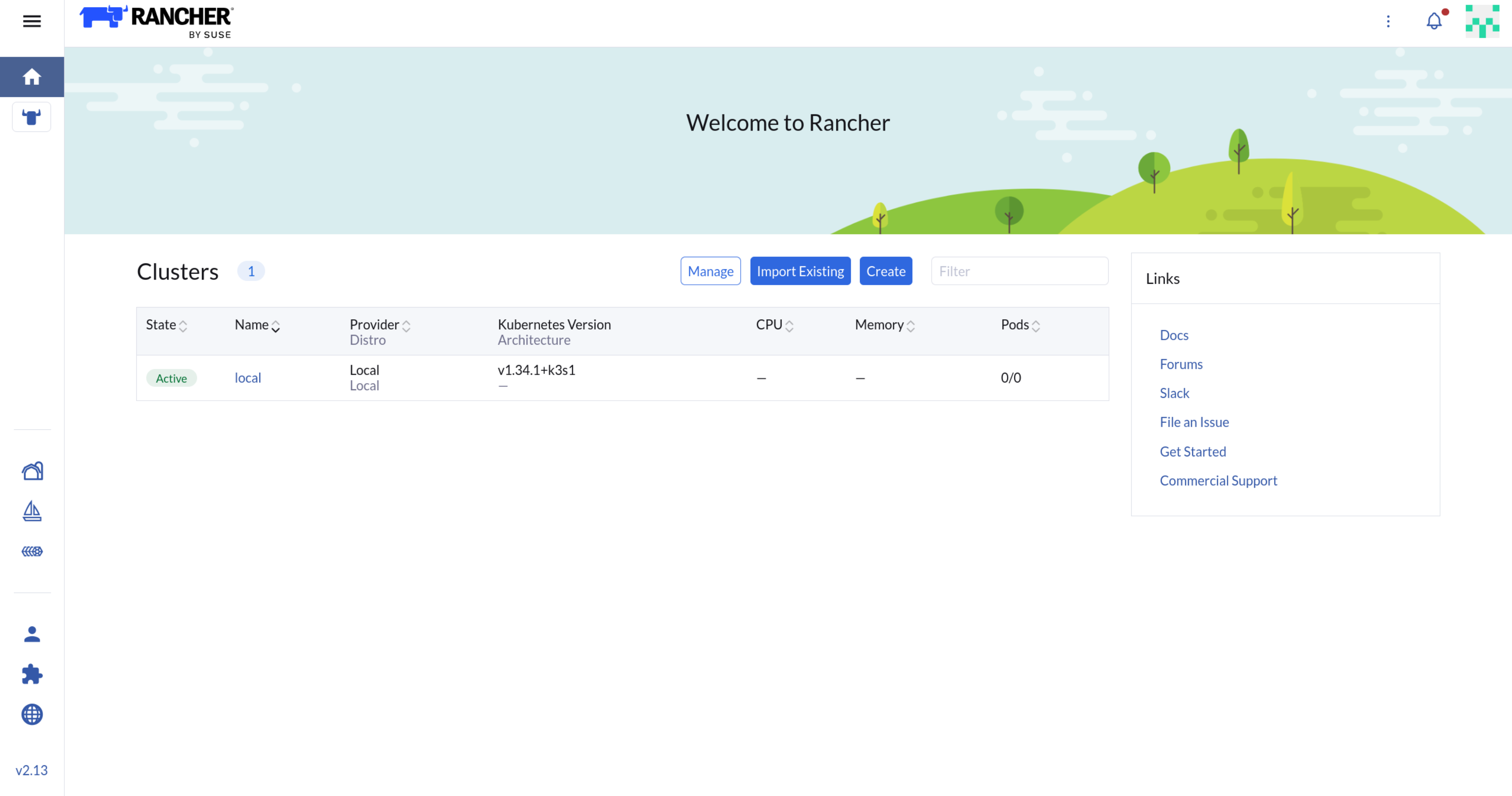Open notifications bell icon
This screenshot has width=1512, height=796.
1433,22
